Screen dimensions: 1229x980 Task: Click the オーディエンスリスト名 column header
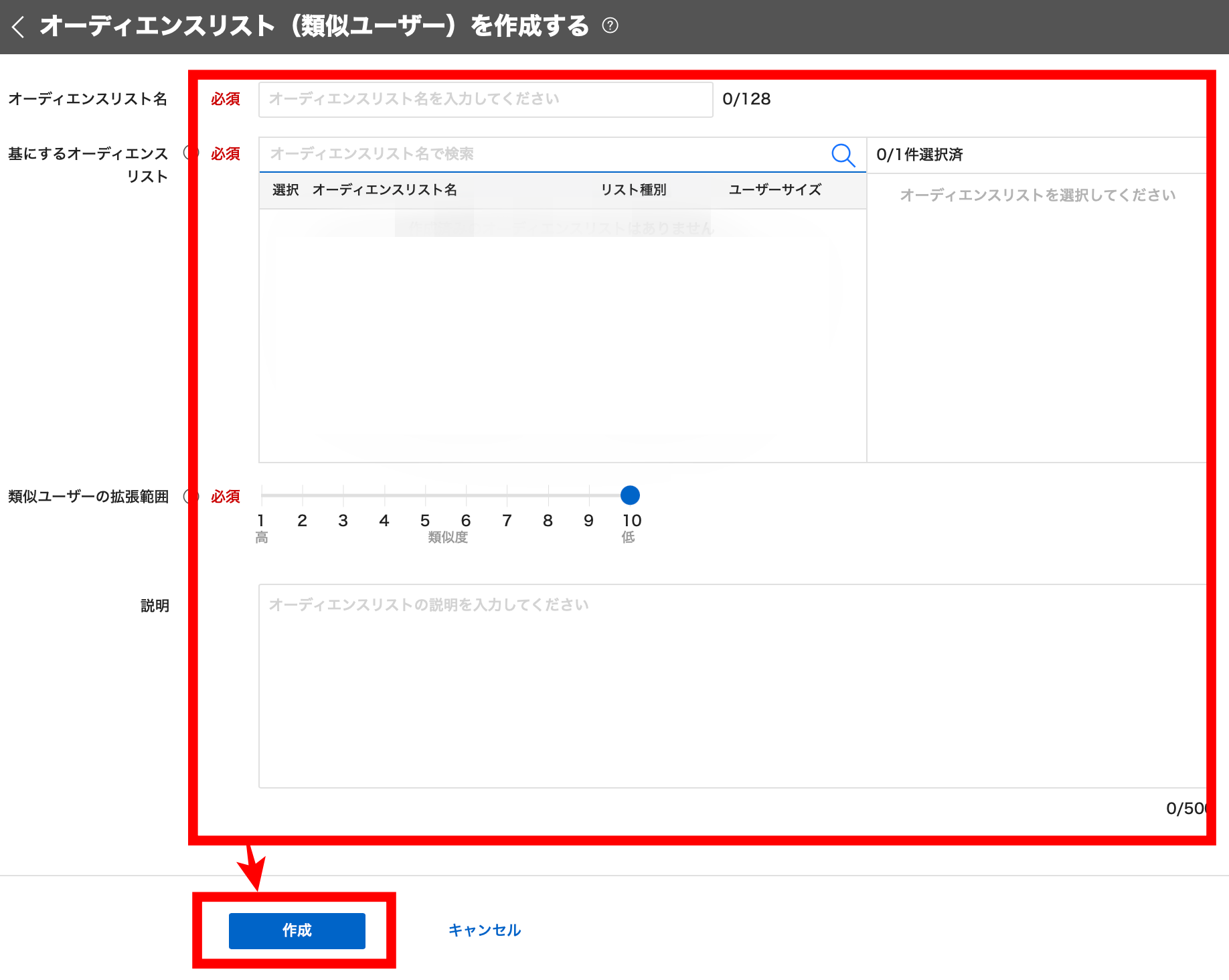click(x=384, y=190)
